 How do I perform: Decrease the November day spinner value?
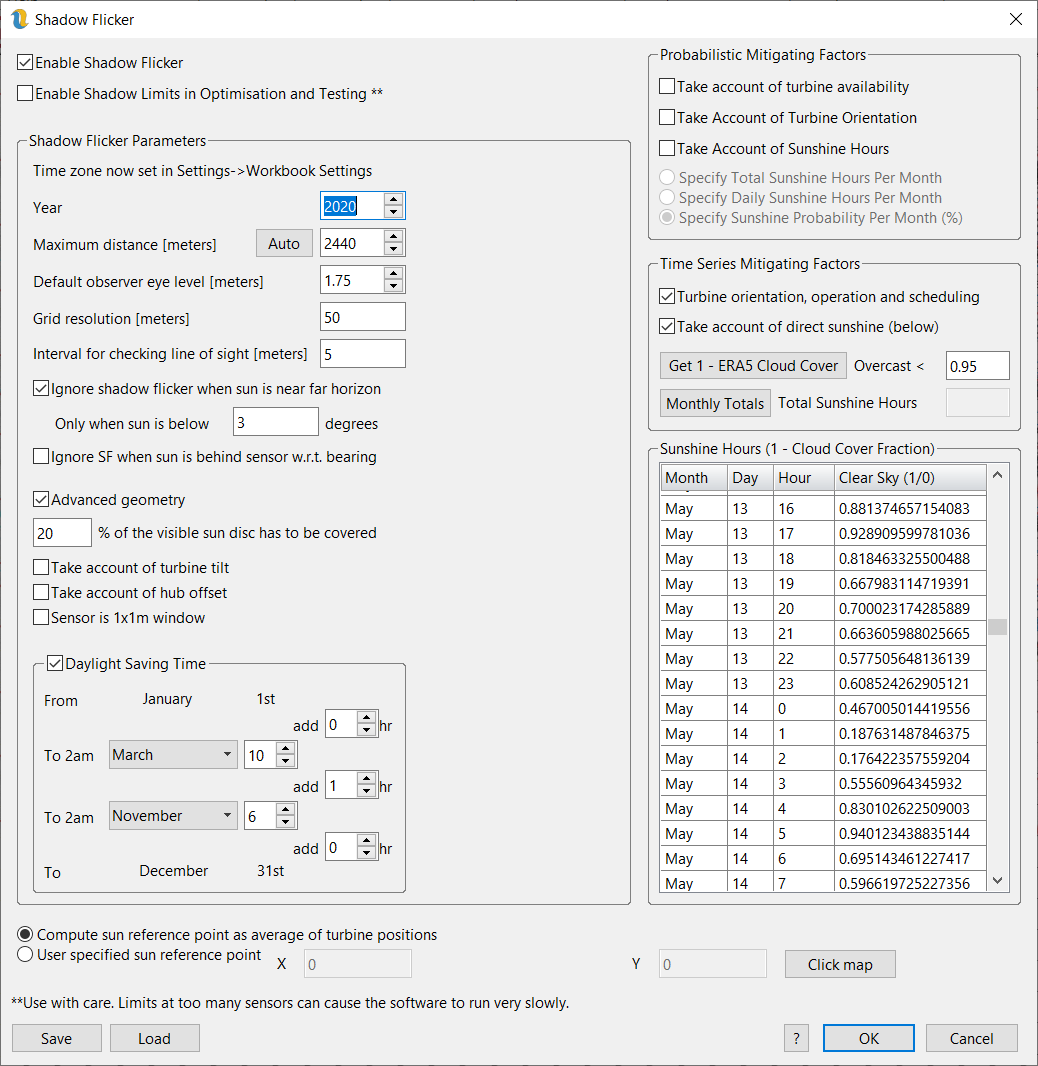coord(286,822)
